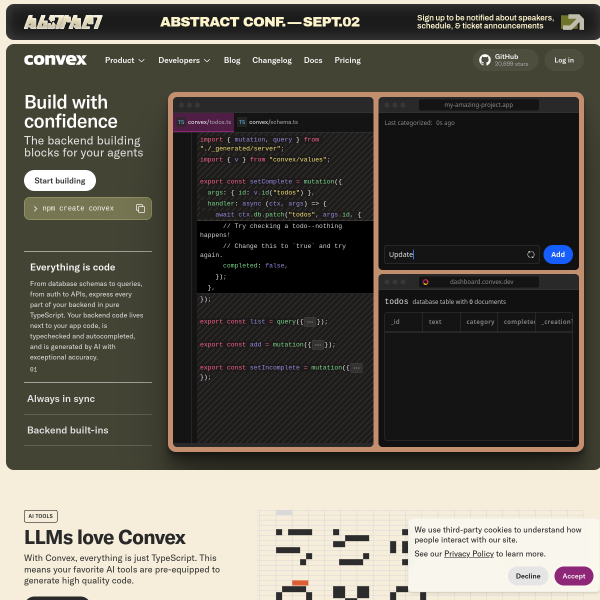Expand folded code in setIncomplete mutation
600x600 pixels.
[x=356, y=368]
